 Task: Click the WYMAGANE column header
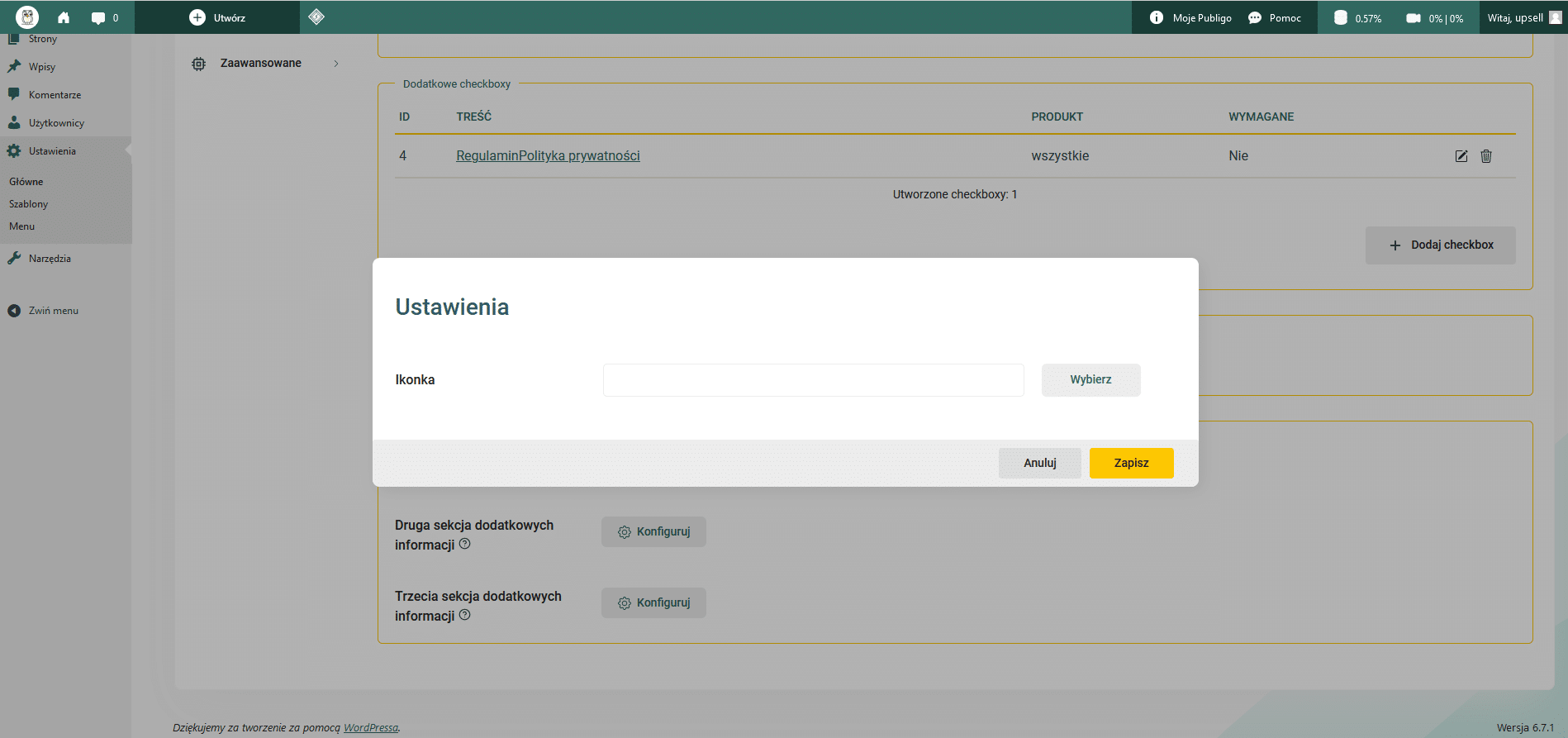[x=1262, y=117]
